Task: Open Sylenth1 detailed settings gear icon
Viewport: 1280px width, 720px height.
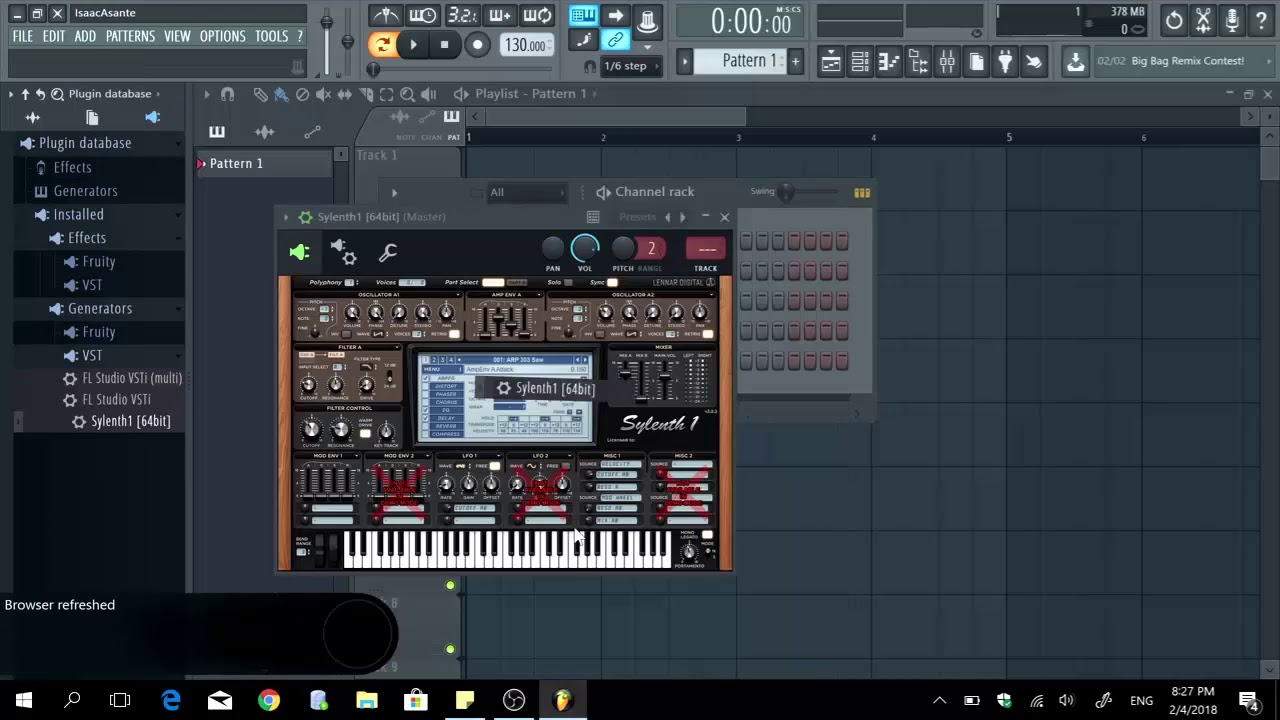Action: [343, 252]
